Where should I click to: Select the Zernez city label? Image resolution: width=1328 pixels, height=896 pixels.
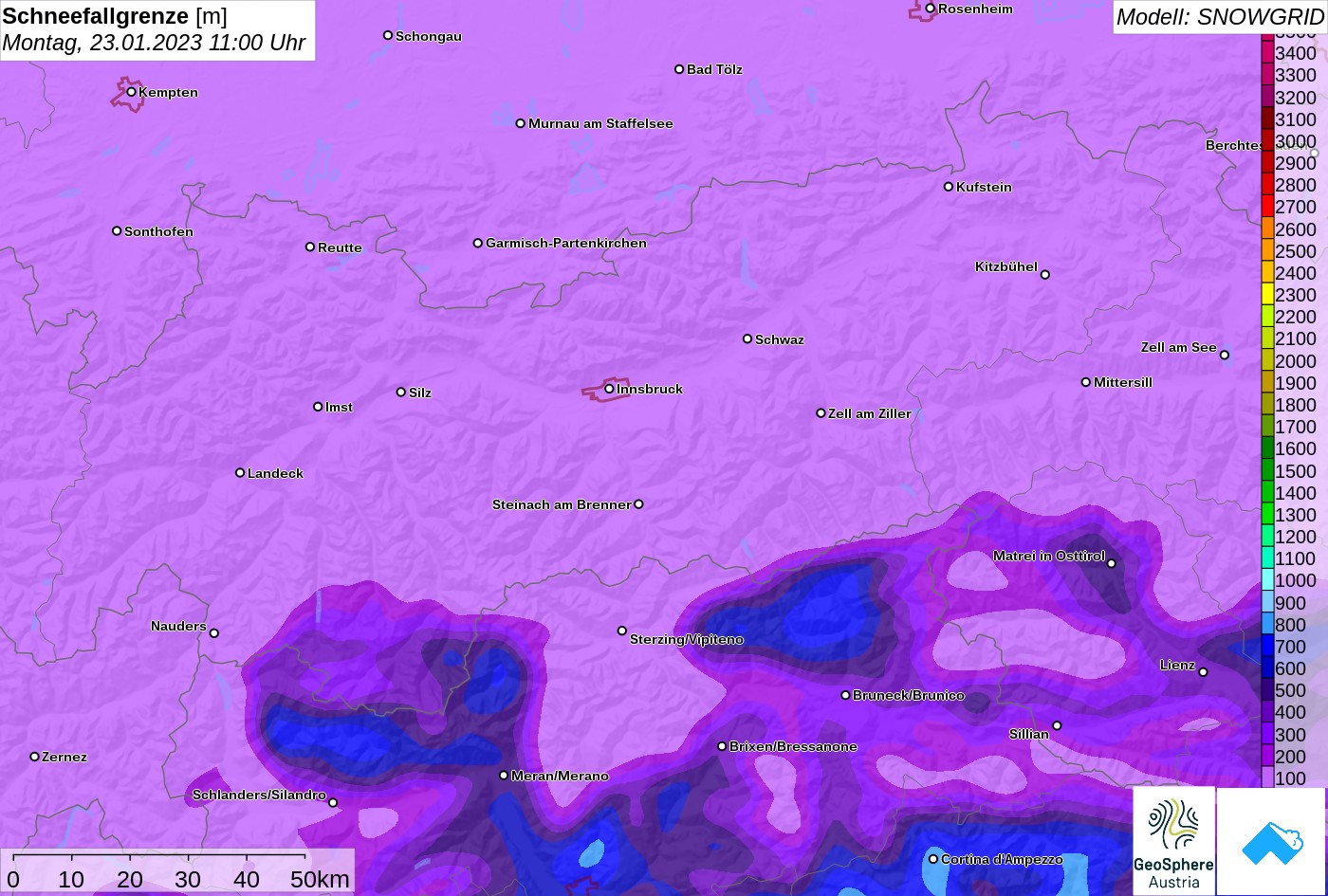tap(65, 757)
